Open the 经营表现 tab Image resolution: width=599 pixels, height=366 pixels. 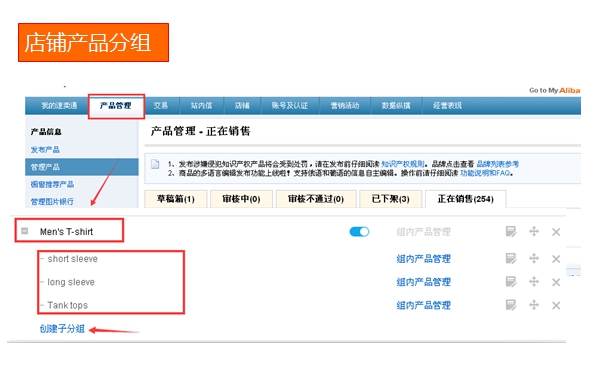pos(447,106)
